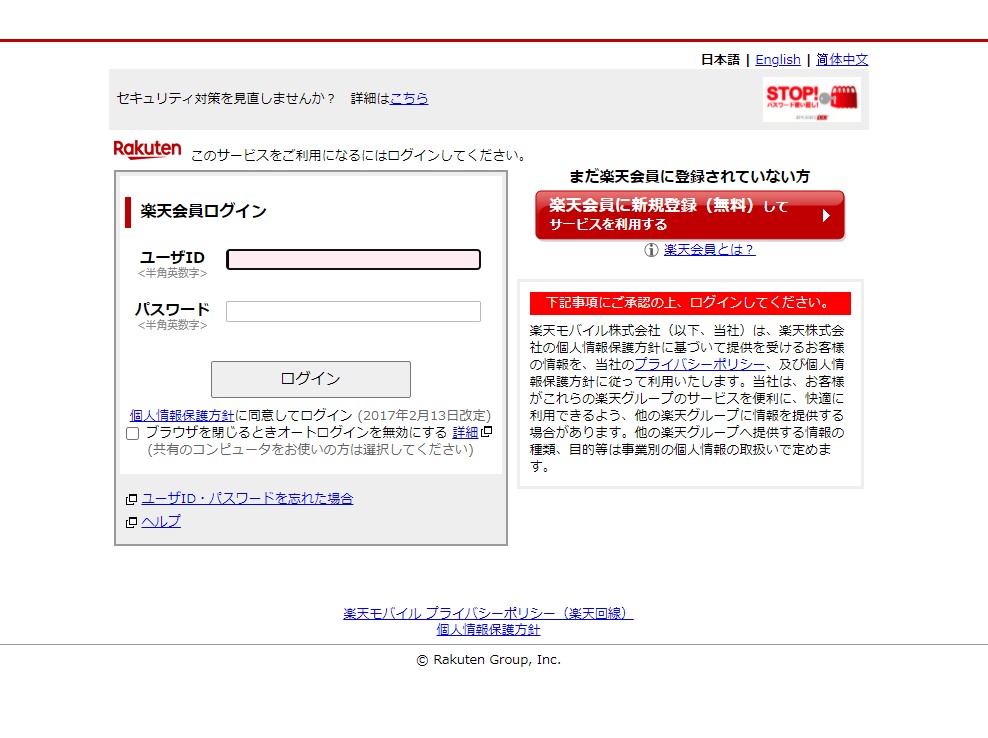988x738 pixels.
Task: Switch language to 简体中文
Action: pos(842,60)
